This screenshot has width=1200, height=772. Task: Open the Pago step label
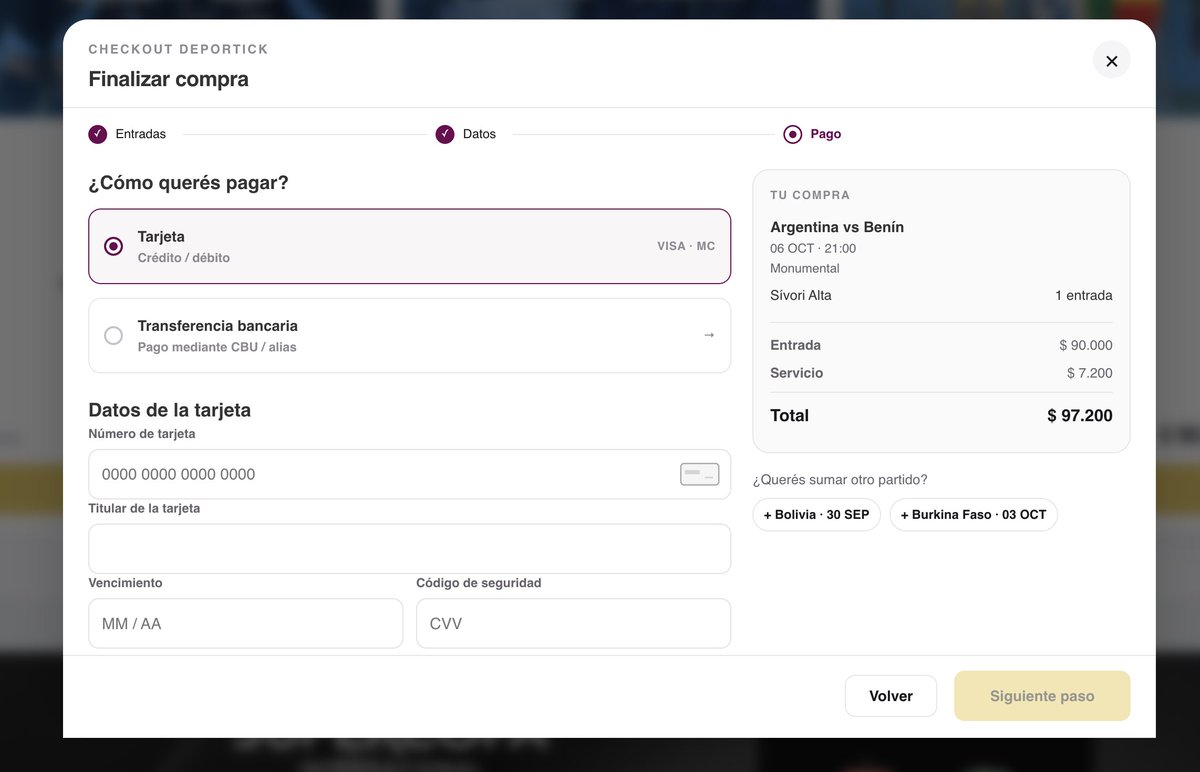(x=826, y=134)
